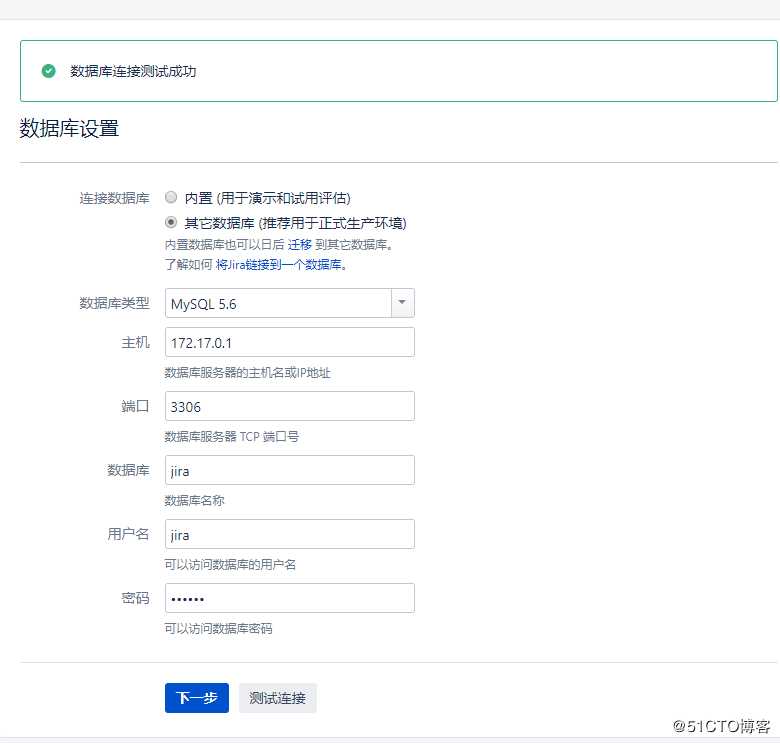780x743 pixels.
Task: Click the 数据库类型 label
Action: [x=114, y=303]
